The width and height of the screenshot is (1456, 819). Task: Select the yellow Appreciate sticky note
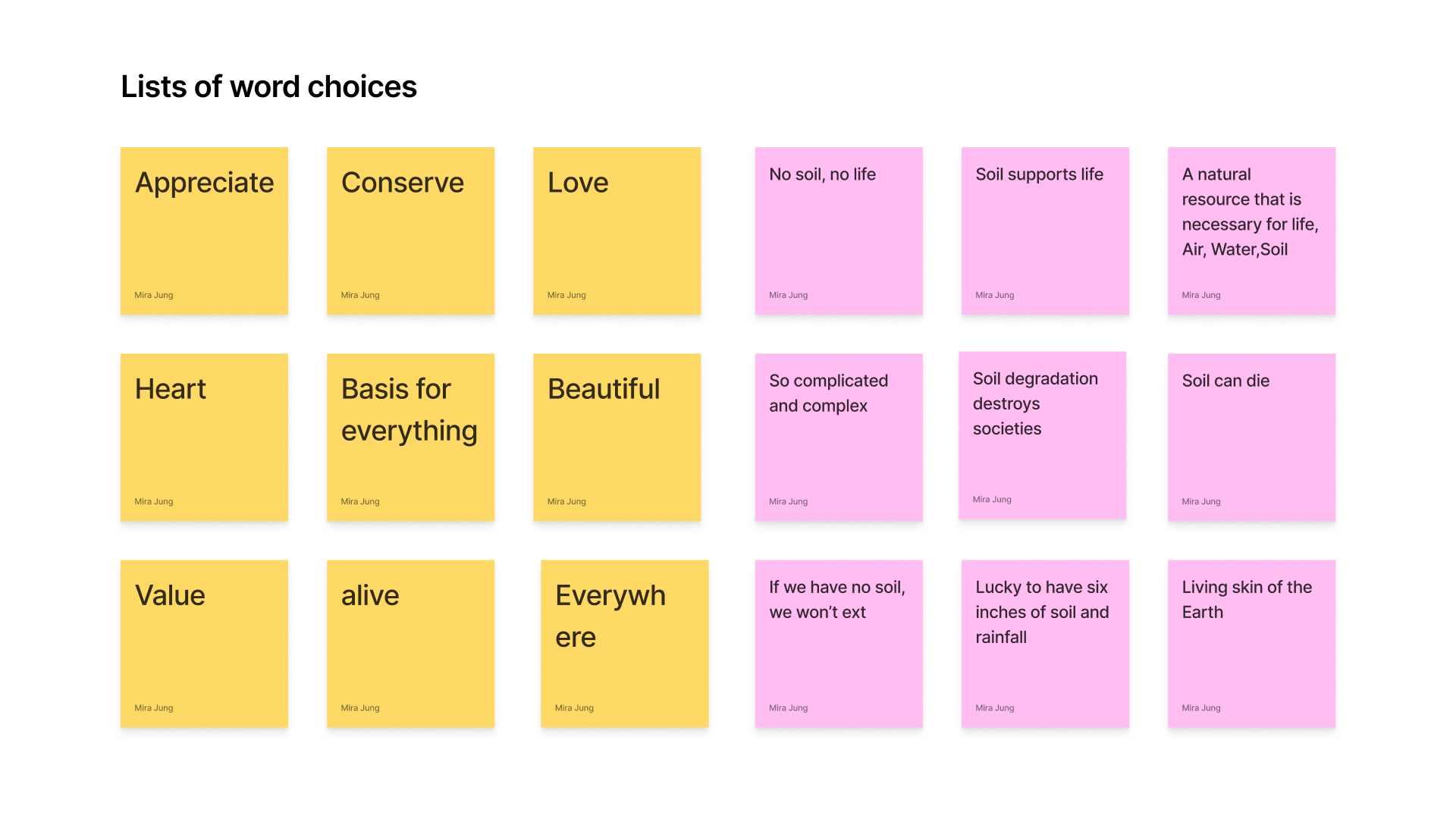[x=204, y=231]
